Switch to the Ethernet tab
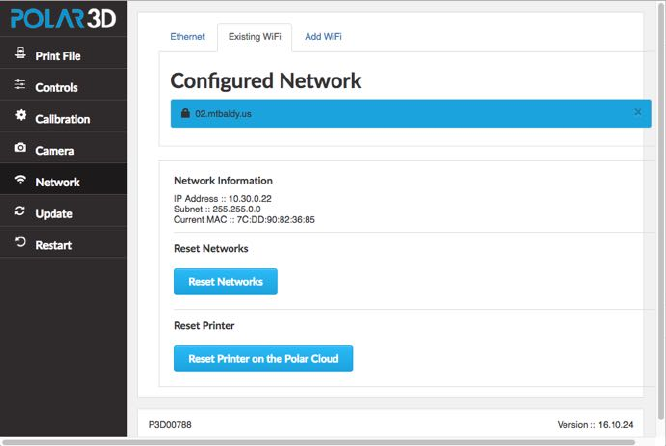 pos(187,37)
